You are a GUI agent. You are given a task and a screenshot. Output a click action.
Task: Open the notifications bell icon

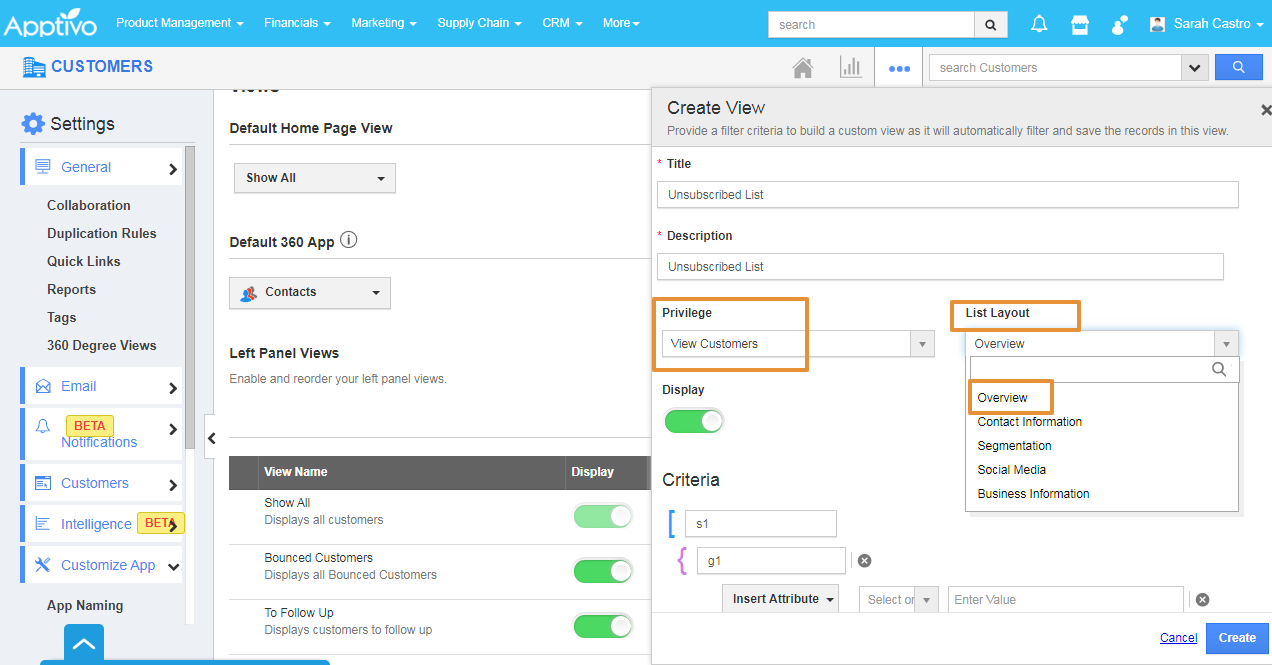pyautogui.click(x=1040, y=24)
